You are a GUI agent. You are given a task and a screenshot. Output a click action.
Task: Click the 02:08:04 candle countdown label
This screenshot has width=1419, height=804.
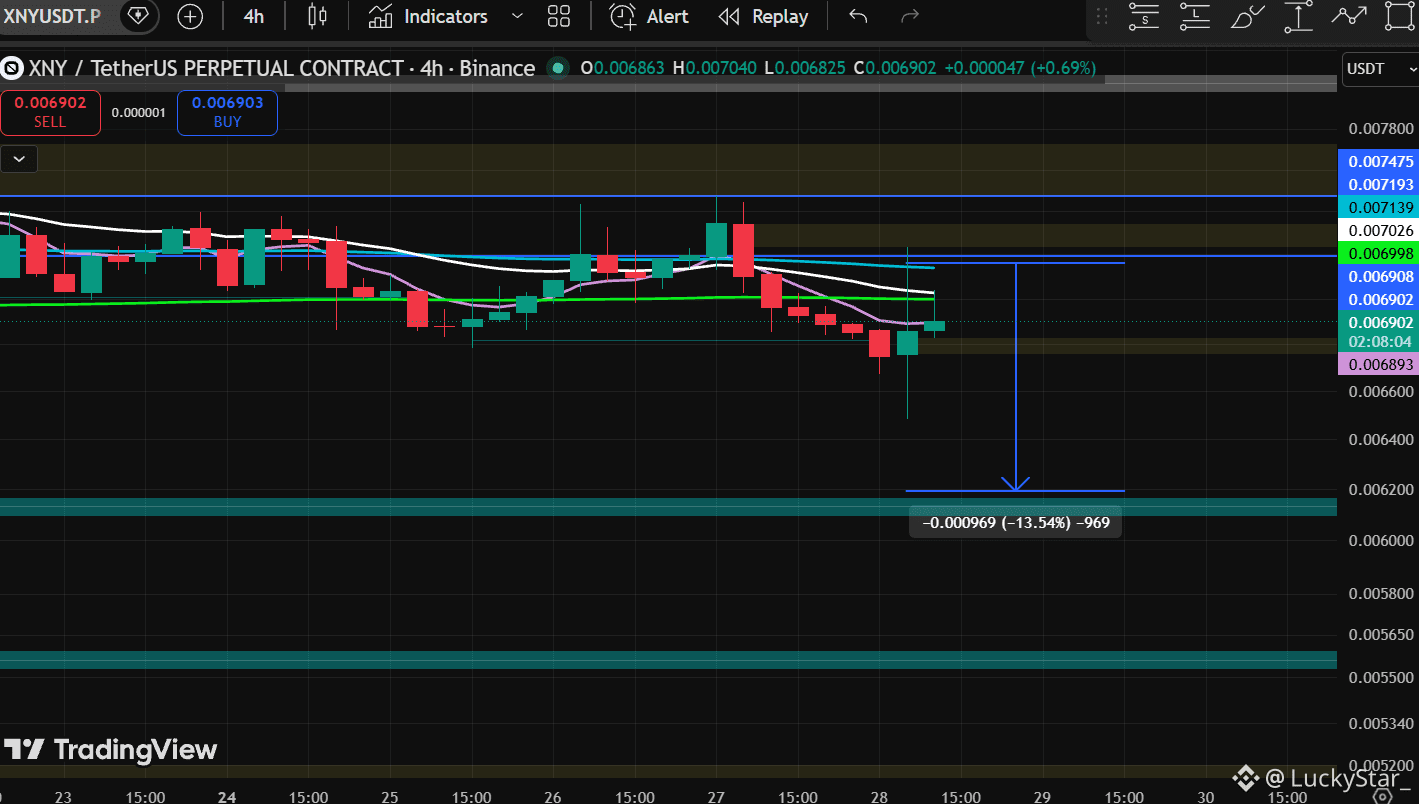click(1378, 341)
